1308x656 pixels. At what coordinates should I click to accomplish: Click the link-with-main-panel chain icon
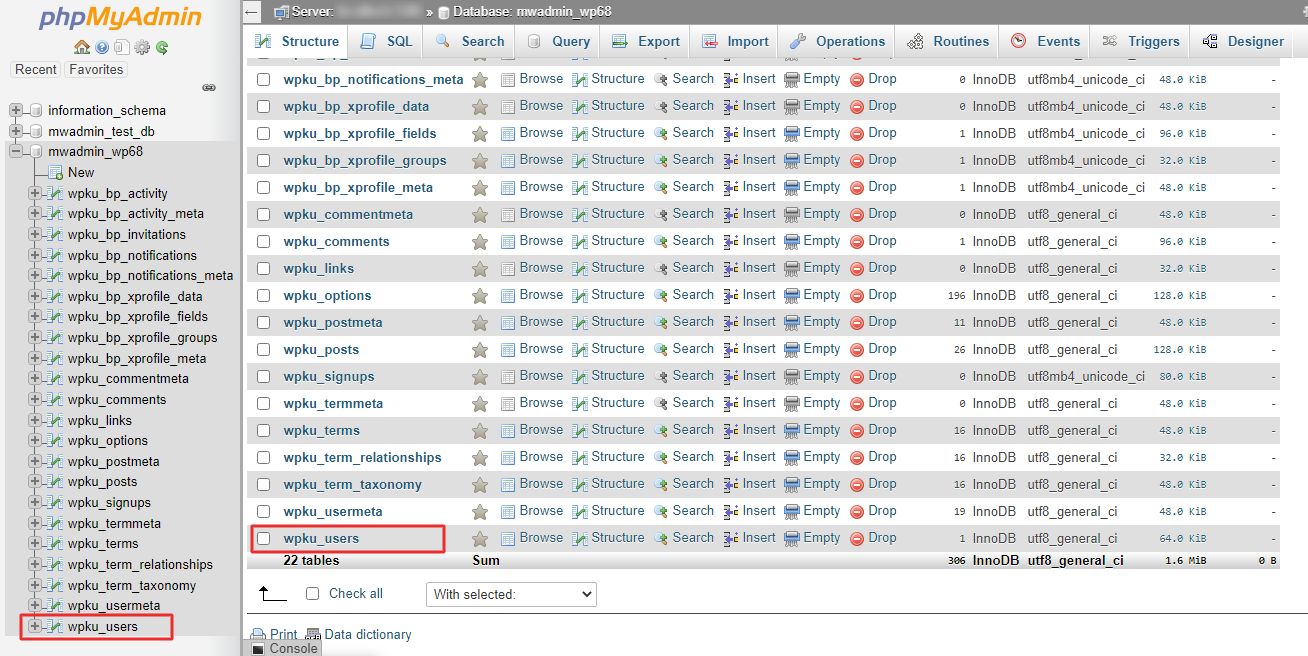pos(209,88)
